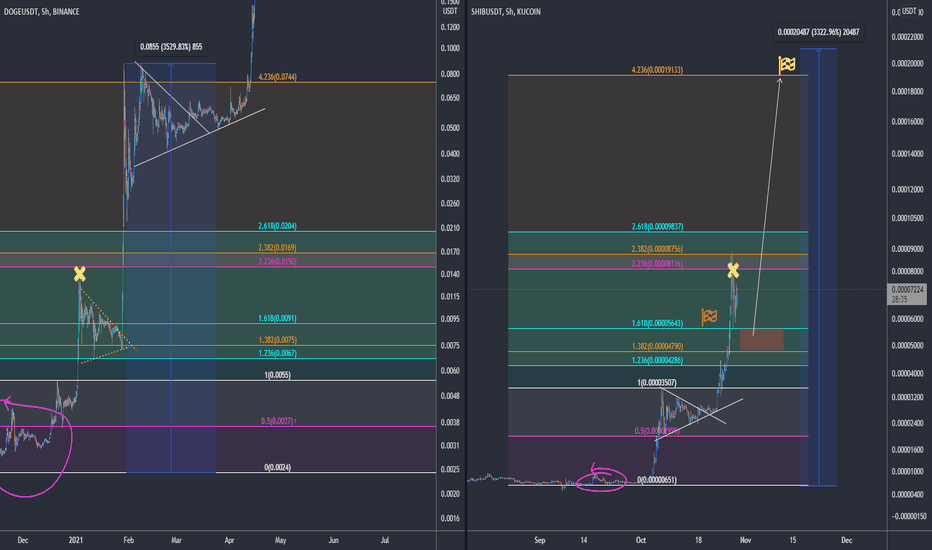Click the Nov label on the SHIB time axis
This screenshot has height=550, width=932.
coord(745,540)
